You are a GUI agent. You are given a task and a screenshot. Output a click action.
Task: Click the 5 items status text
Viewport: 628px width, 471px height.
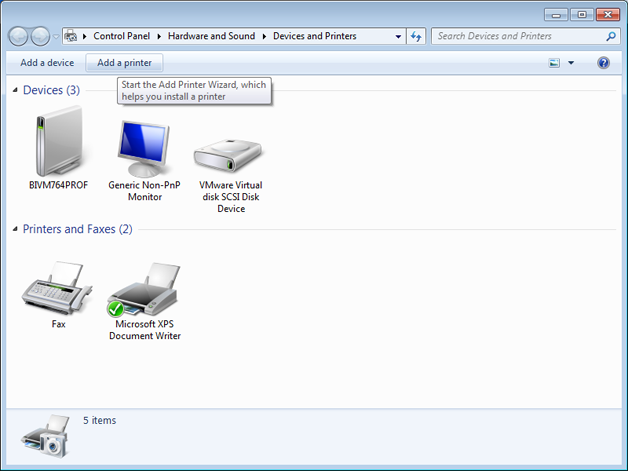100,420
